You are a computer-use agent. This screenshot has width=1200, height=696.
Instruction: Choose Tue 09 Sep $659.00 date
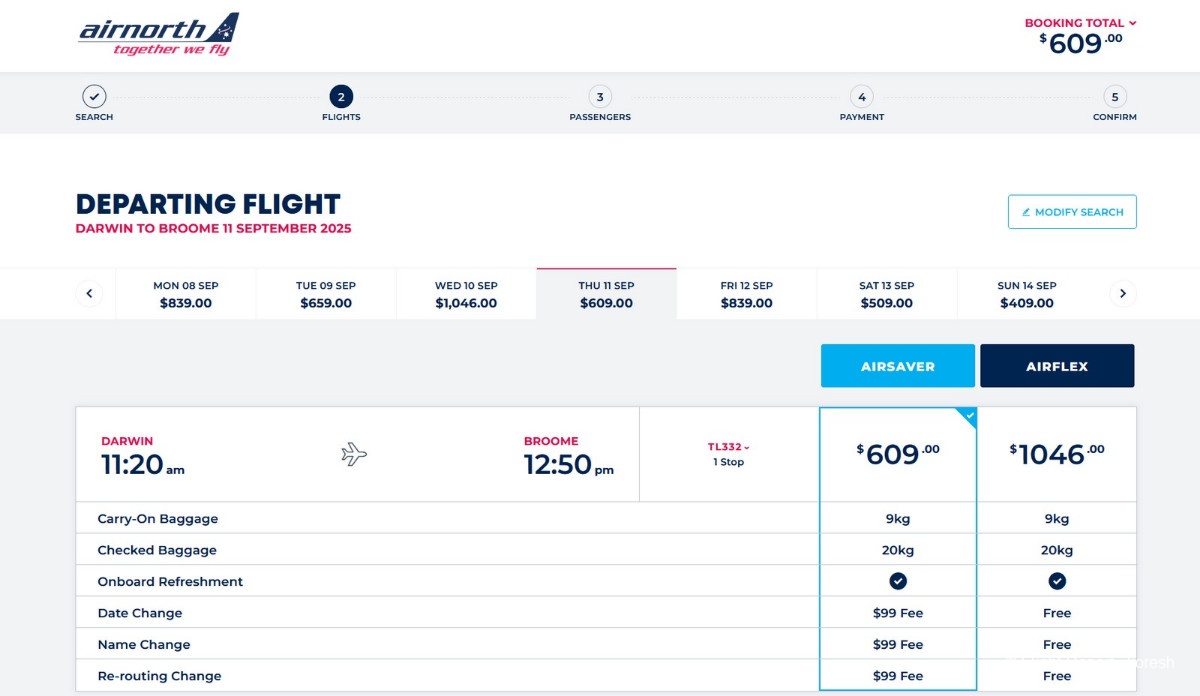[326, 294]
